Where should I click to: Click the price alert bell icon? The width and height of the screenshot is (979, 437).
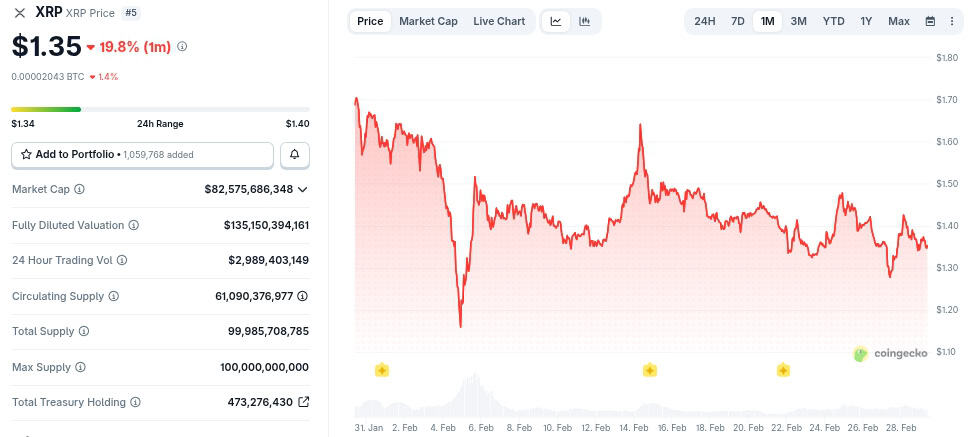[x=295, y=155]
